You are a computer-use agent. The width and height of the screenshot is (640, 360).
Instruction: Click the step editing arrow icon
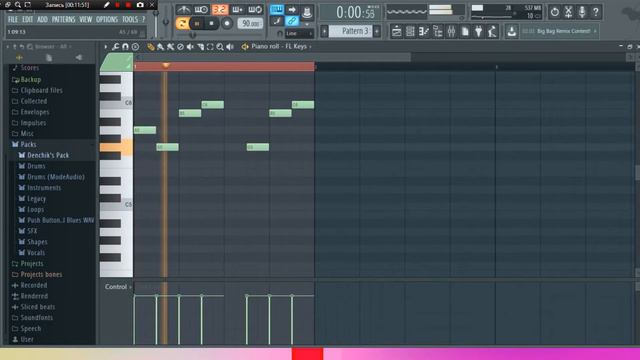click(292, 10)
